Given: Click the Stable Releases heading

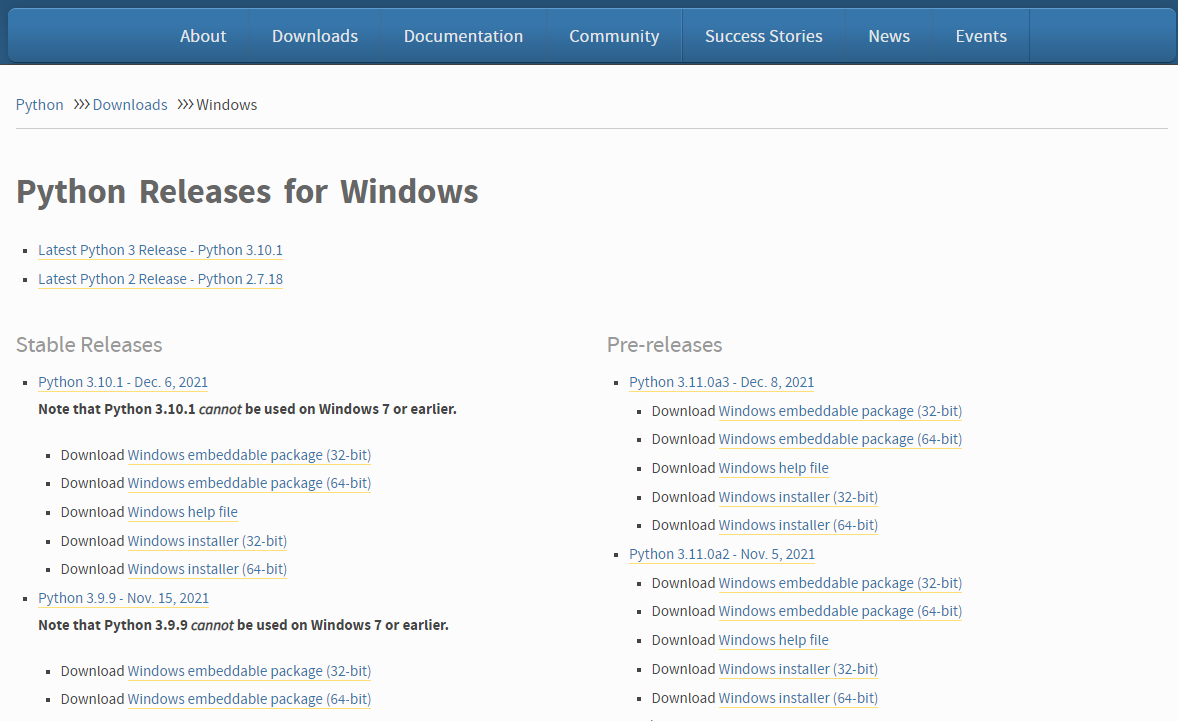Looking at the screenshot, I should 89,345.
